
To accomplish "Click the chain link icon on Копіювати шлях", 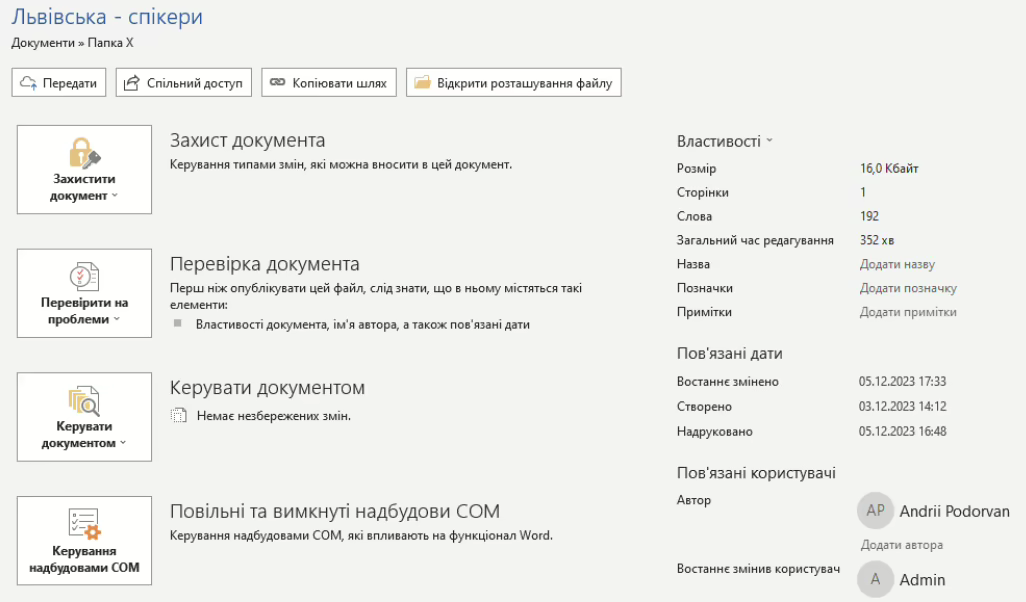I will click(278, 83).
